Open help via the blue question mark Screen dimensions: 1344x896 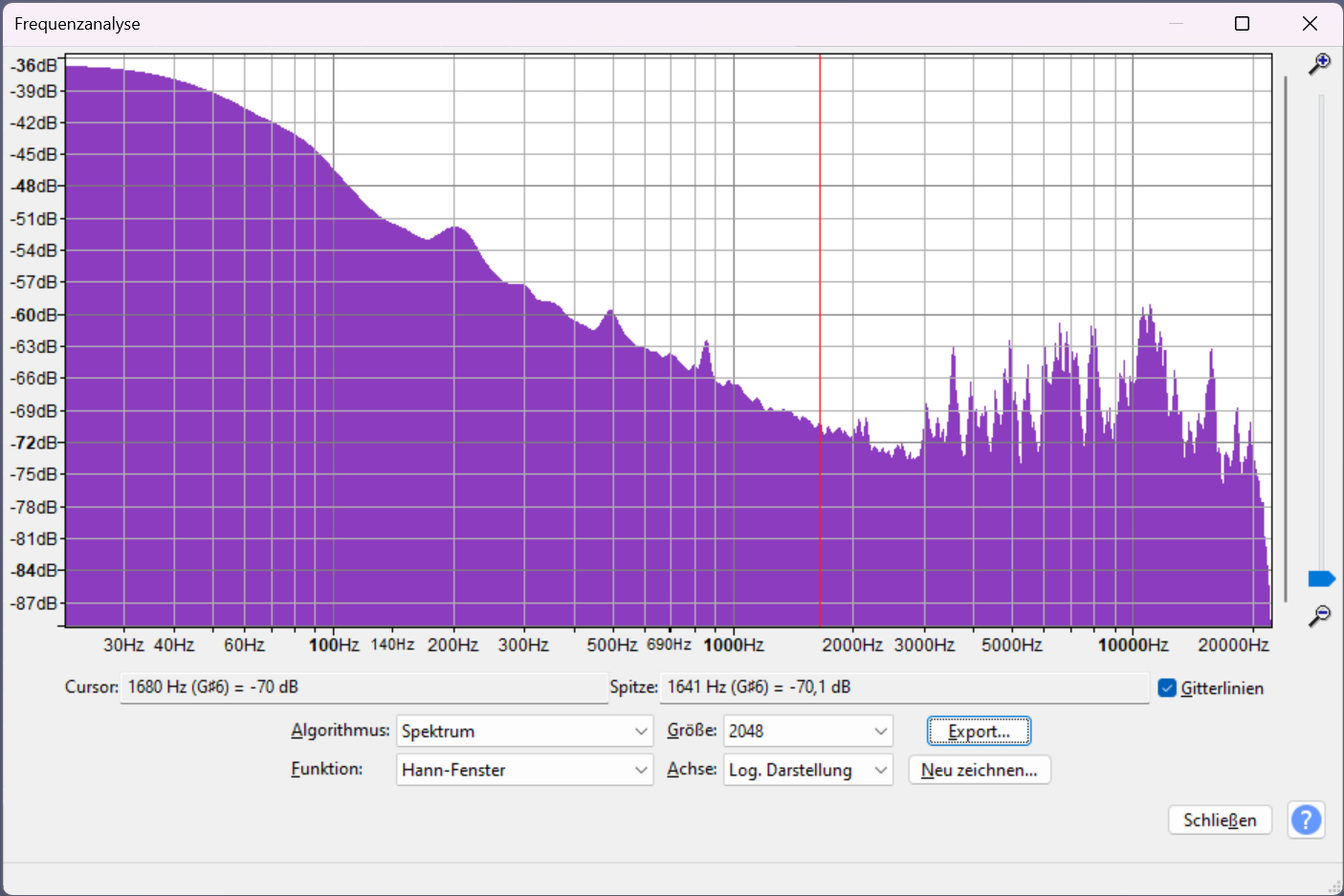point(1306,820)
